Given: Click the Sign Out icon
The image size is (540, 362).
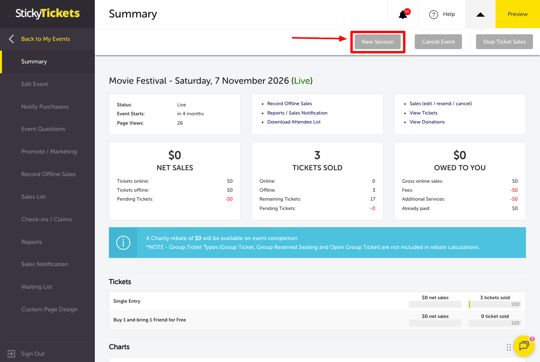Looking at the screenshot, I should [11, 354].
